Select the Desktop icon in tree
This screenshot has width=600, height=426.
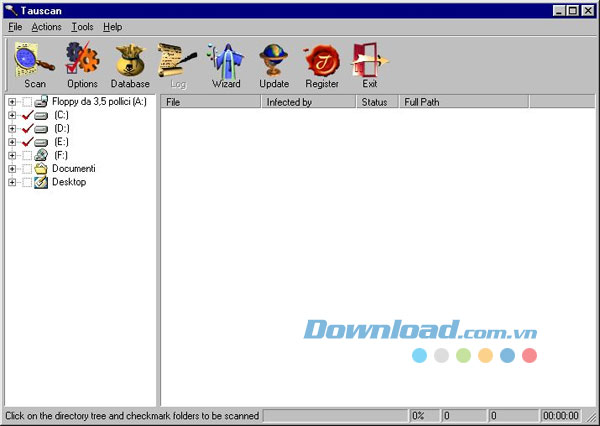coord(41,182)
